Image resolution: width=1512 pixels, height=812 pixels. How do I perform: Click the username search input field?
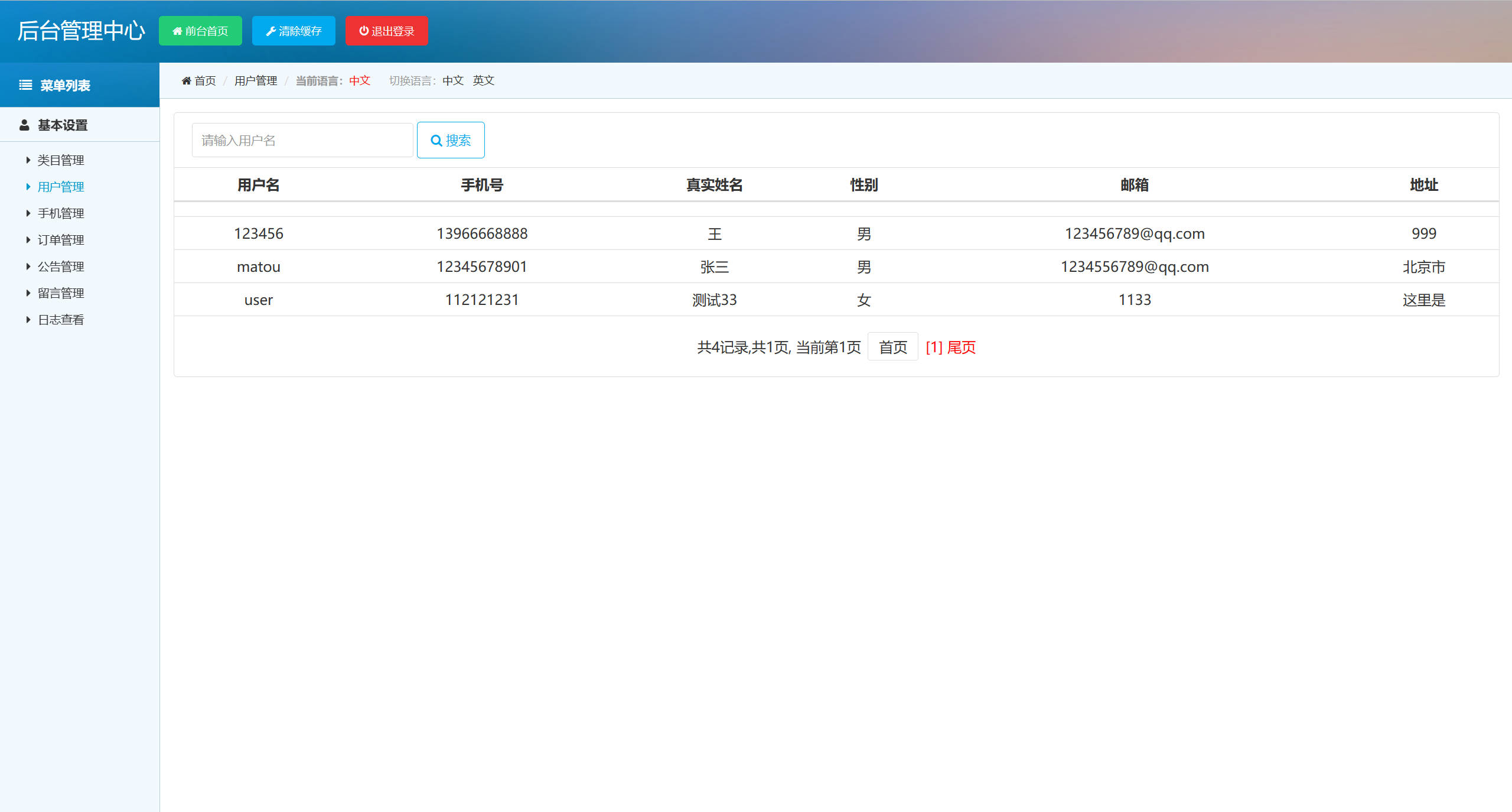click(x=302, y=140)
